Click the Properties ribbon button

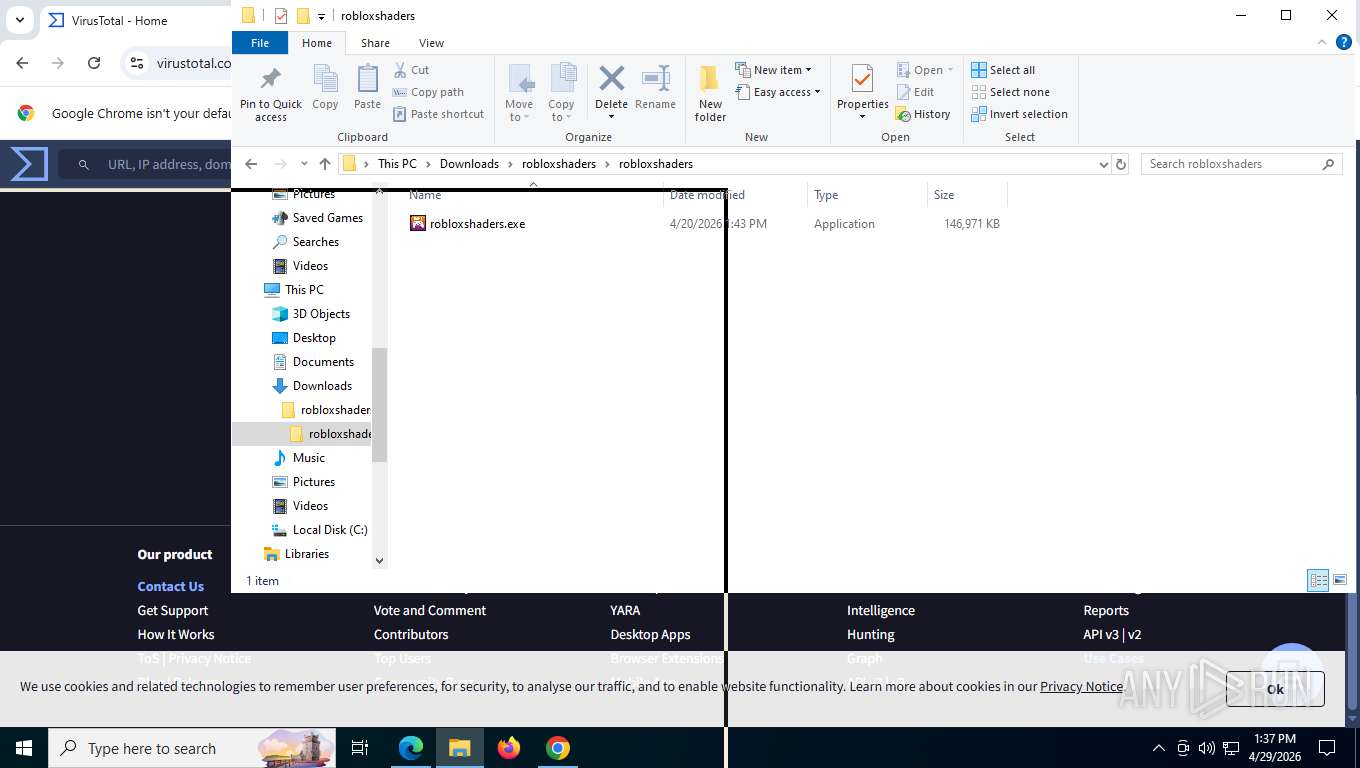862,94
